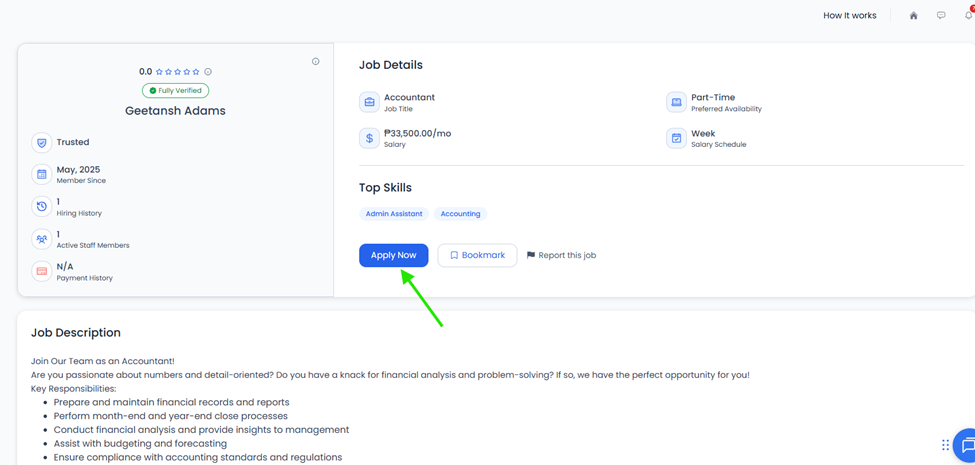Viewport: 975px width, 465px height.
Task: Open the floating chat widget button
Action: click(x=966, y=445)
